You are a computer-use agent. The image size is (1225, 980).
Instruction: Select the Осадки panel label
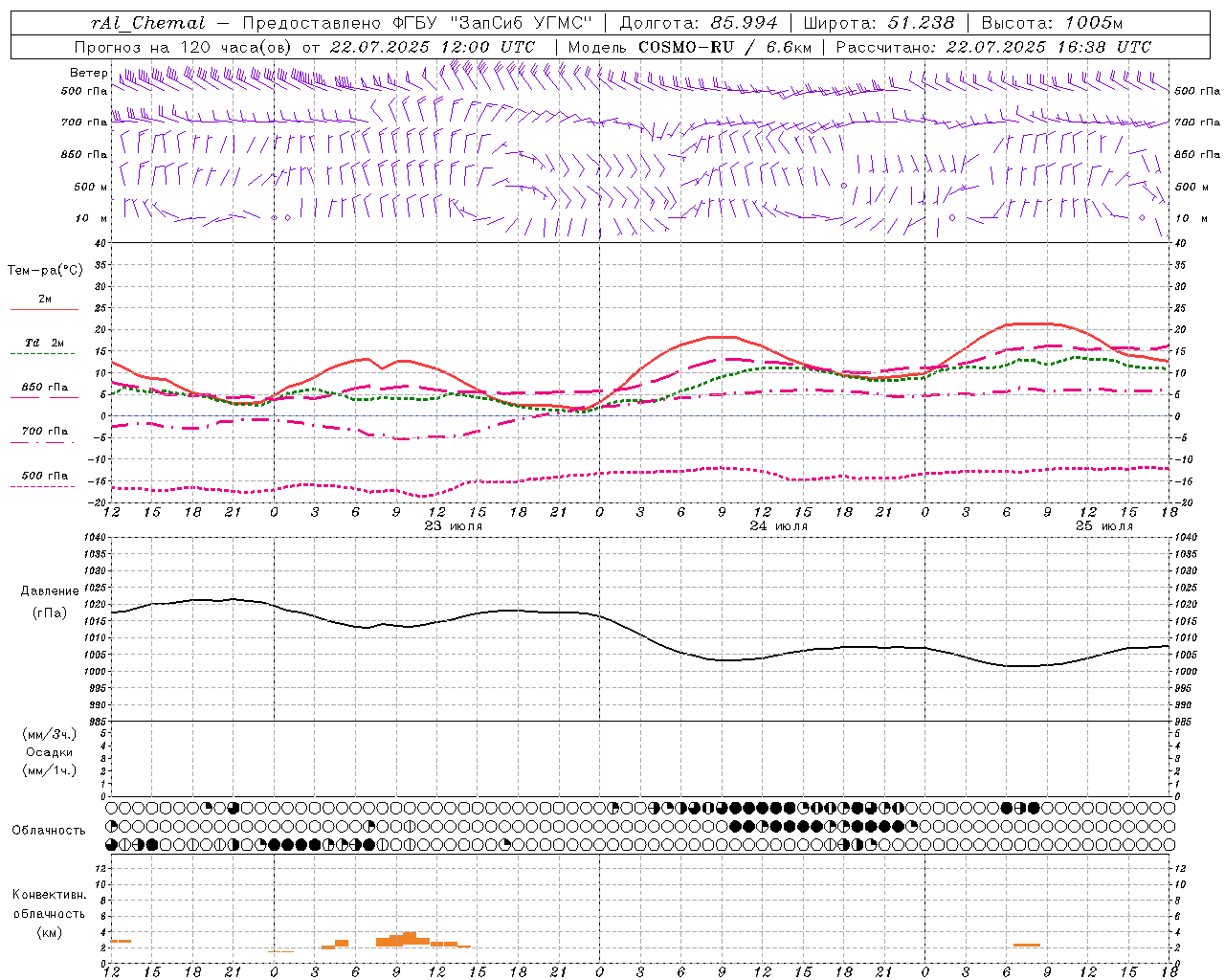(x=50, y=752)
